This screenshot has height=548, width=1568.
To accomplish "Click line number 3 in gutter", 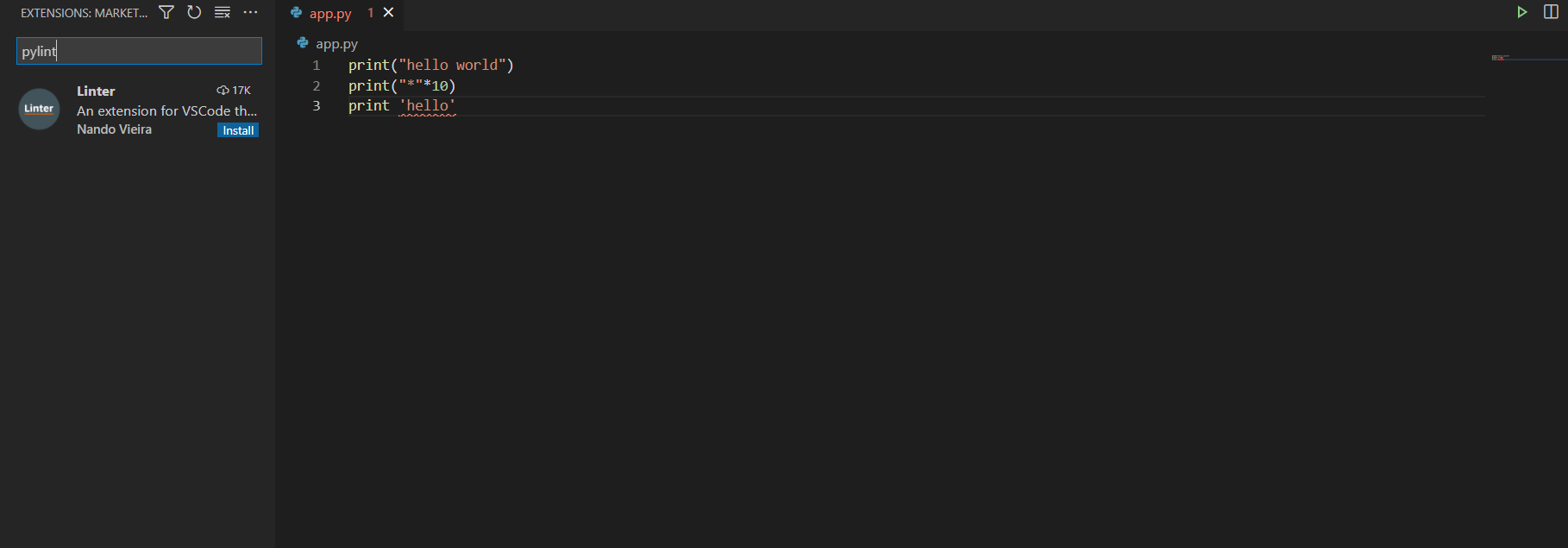I will point(317,105).
